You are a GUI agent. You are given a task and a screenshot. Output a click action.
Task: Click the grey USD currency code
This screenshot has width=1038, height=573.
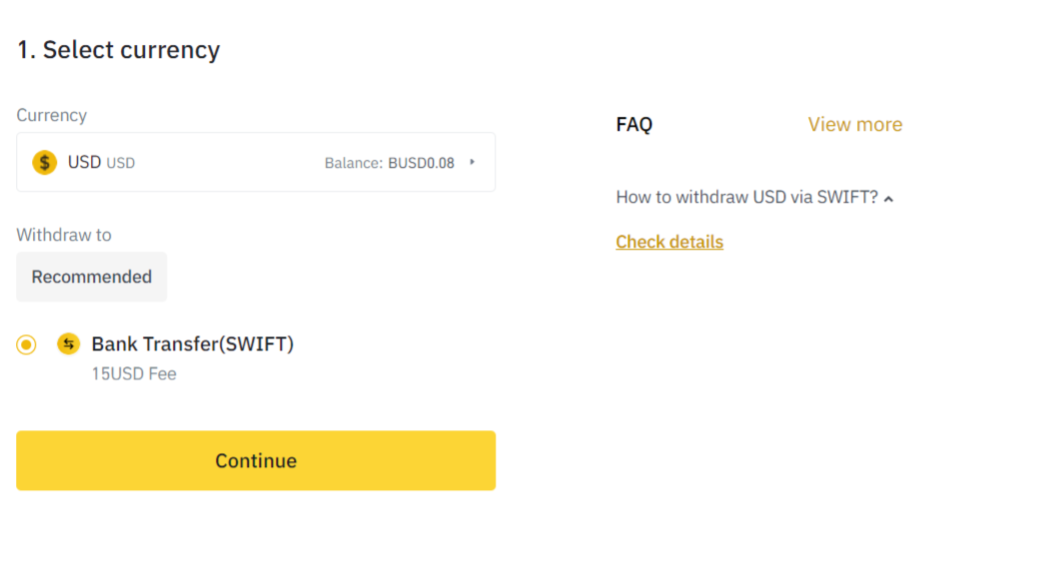point(120,163)
